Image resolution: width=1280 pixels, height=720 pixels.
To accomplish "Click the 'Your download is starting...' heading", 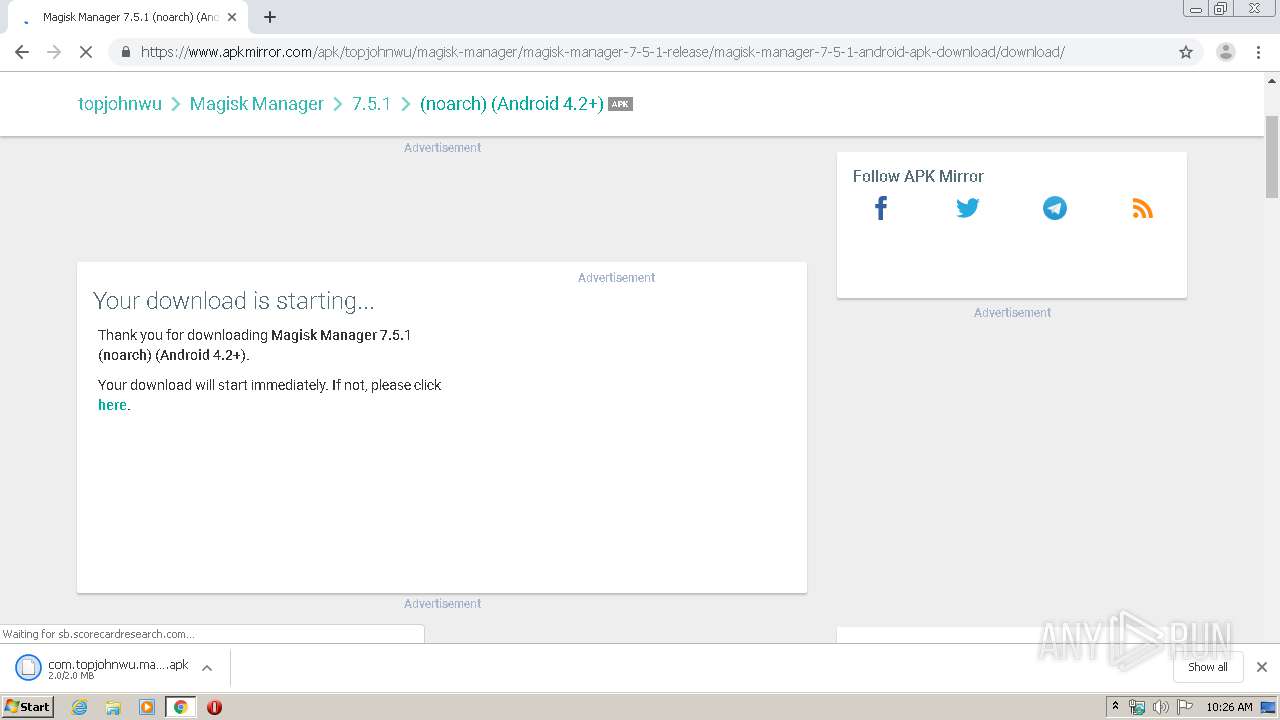I will (x=234, y=301).
